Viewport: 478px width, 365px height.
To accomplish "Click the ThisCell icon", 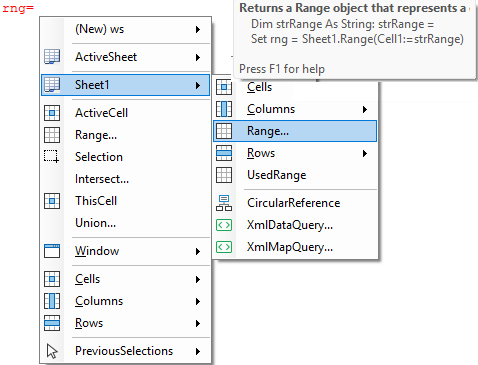I will coord(52,201).
